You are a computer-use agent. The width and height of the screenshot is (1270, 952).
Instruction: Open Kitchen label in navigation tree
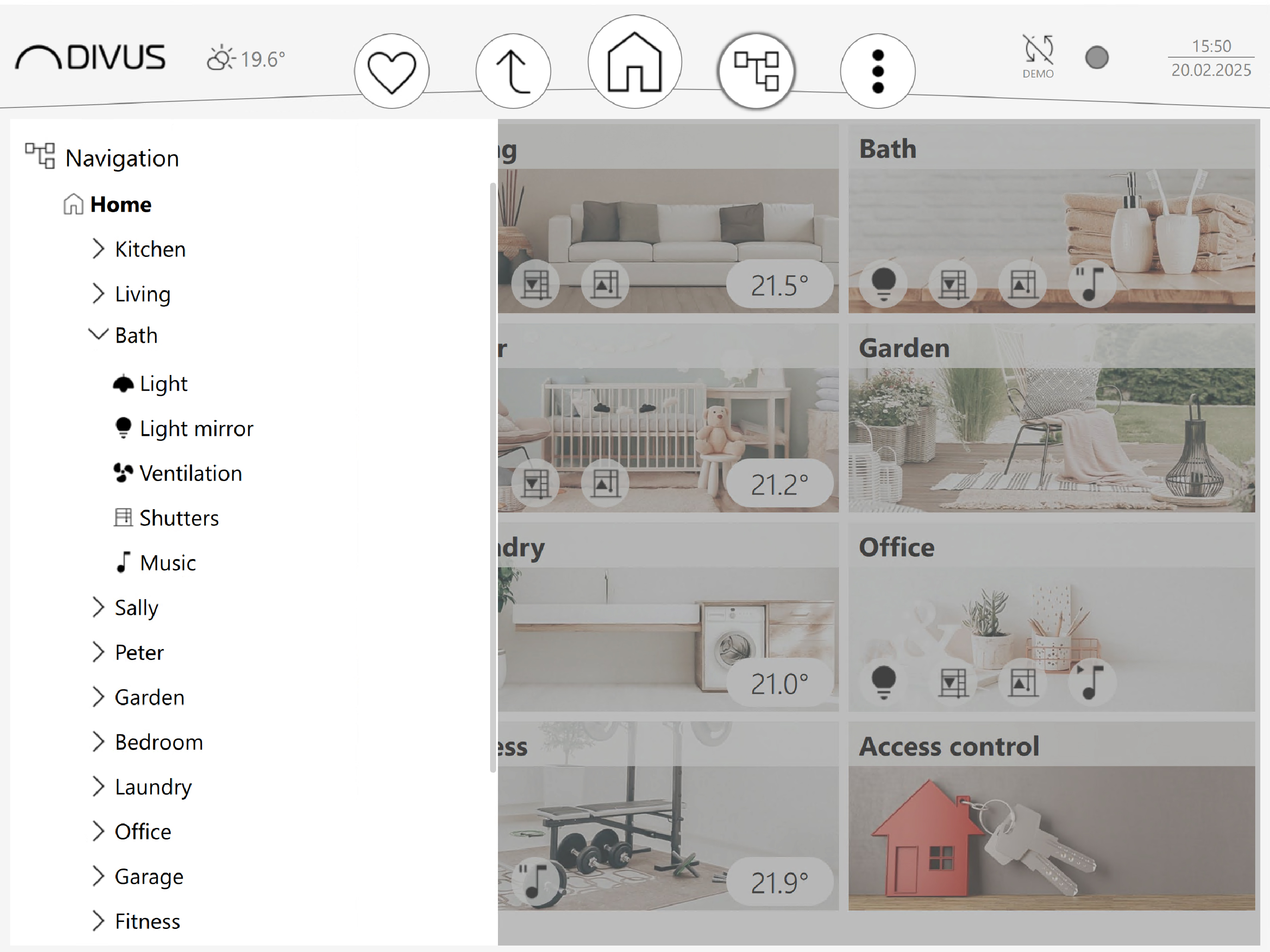coord(150,249)
